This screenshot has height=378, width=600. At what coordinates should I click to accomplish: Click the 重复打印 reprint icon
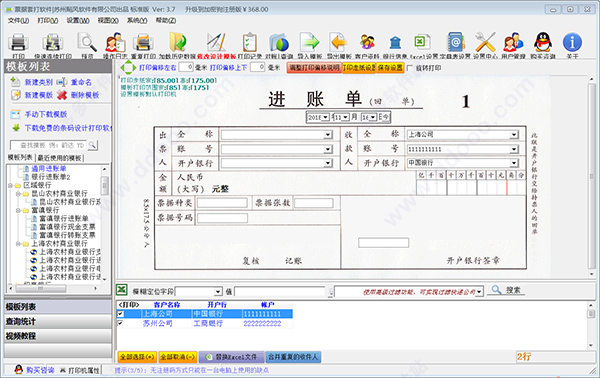click(143, 42)
